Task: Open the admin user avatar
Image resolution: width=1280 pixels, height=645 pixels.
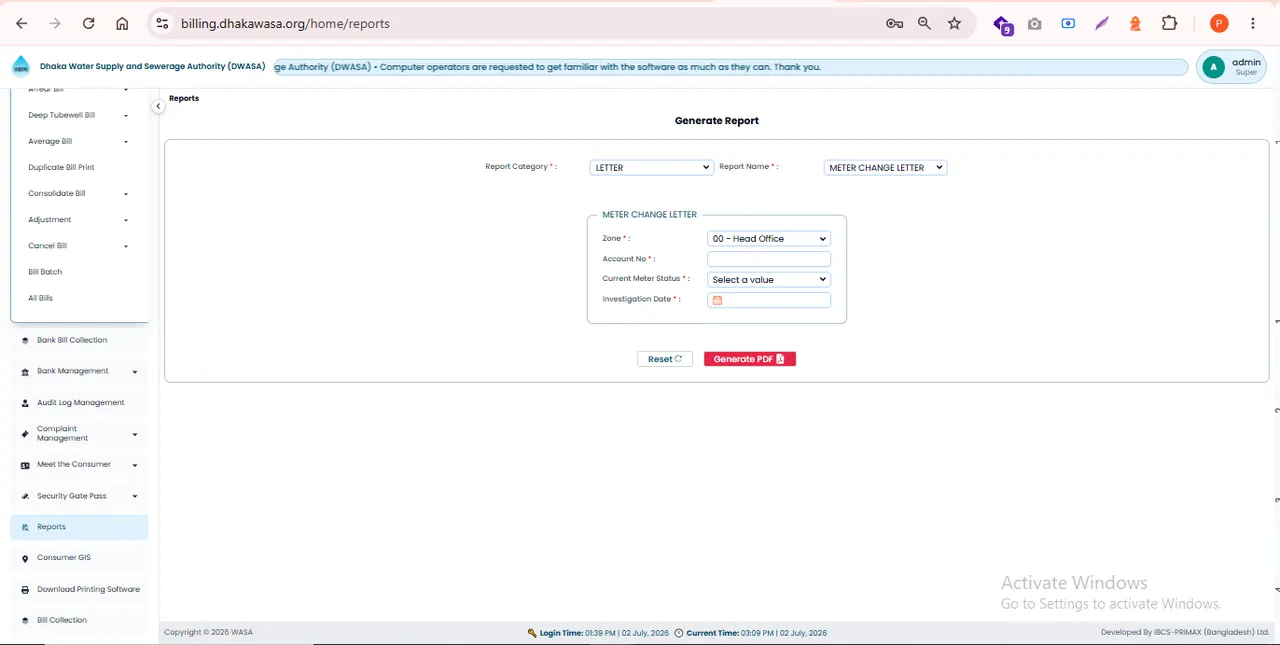Action: click(1213, 67)
